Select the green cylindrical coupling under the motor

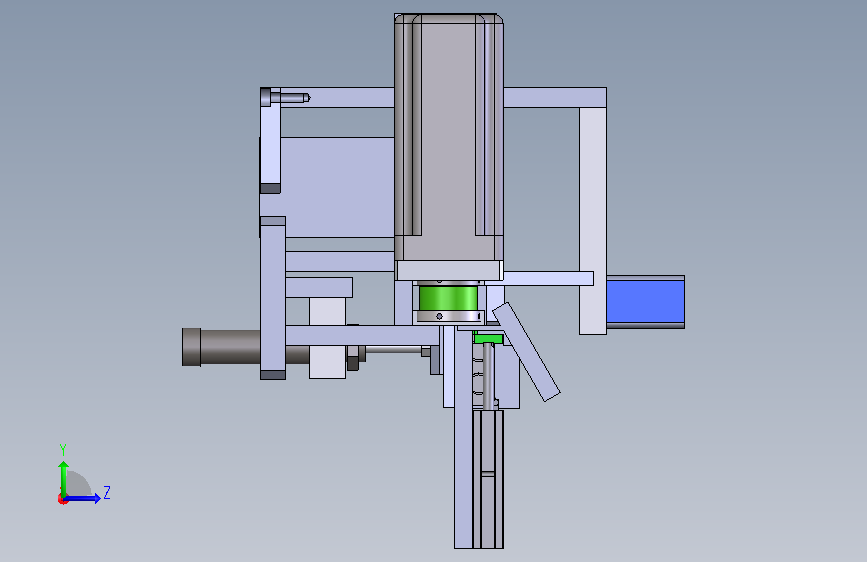(x=448, y=298)
